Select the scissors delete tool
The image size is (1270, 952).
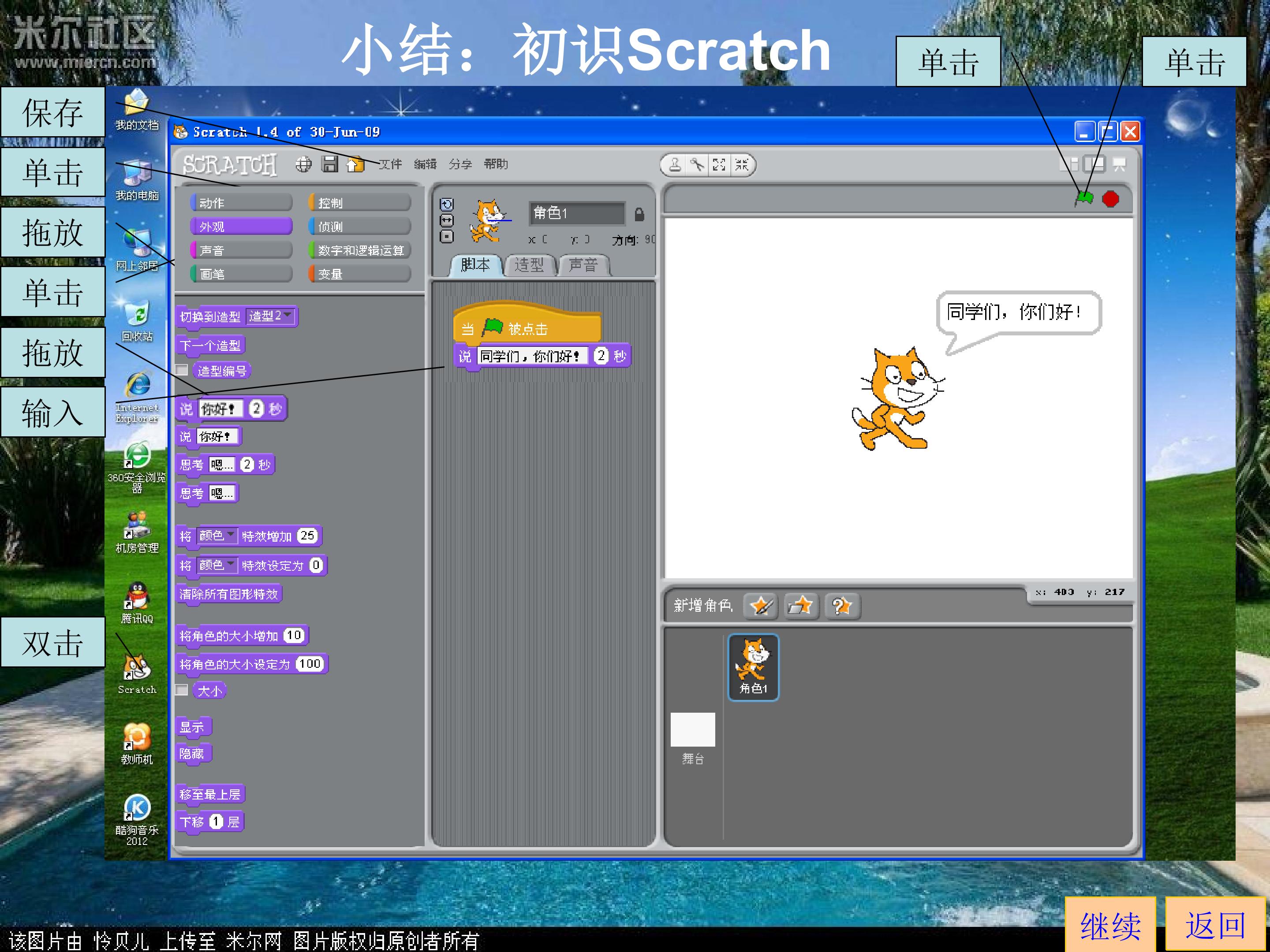tap(697, 165)
